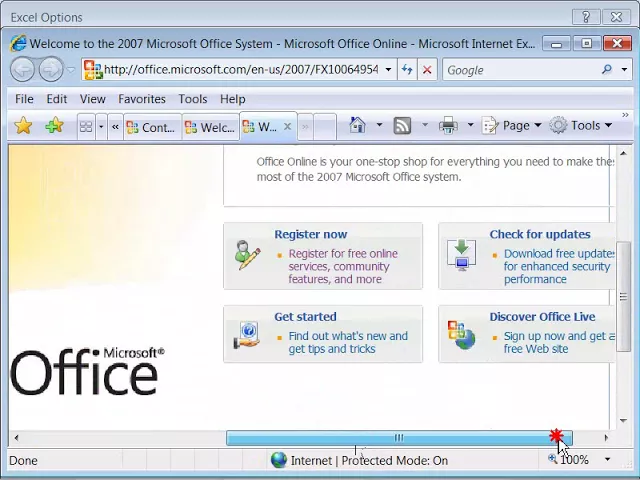Click the Microsoft Office logo image
Image resolution: width=640 pixels, height=480 pixels.
click(87, 371)
